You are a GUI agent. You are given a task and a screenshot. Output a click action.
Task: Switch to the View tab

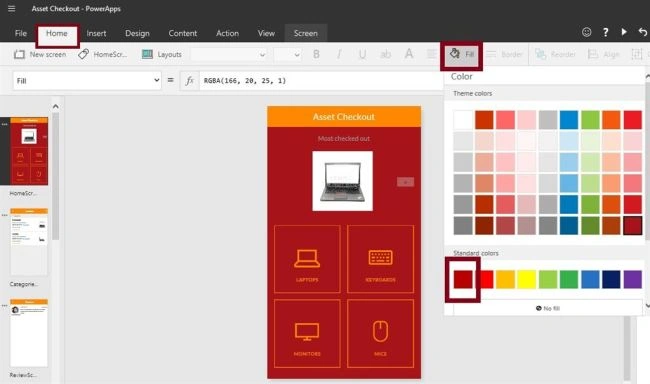click(266, 33)
